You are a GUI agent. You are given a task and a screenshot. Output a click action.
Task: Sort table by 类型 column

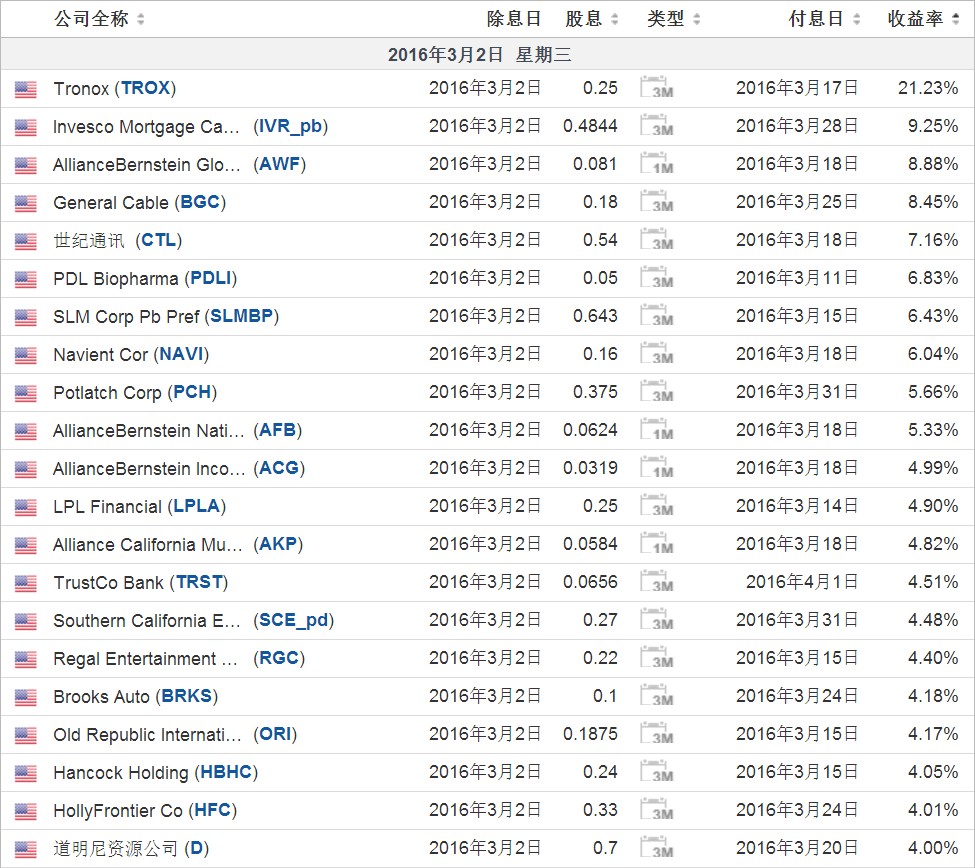pyautogui.click(x=673, y=19)
